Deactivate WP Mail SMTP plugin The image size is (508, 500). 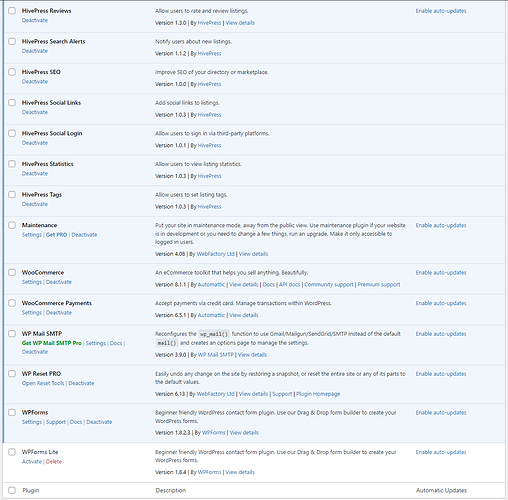[35, 352]
